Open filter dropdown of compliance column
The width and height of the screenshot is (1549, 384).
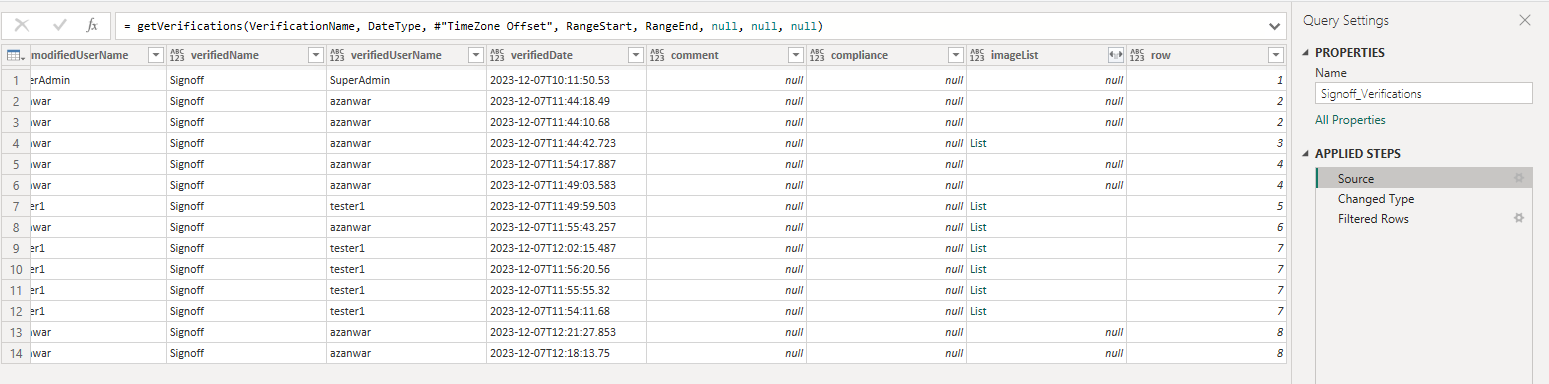coord(955,56)
